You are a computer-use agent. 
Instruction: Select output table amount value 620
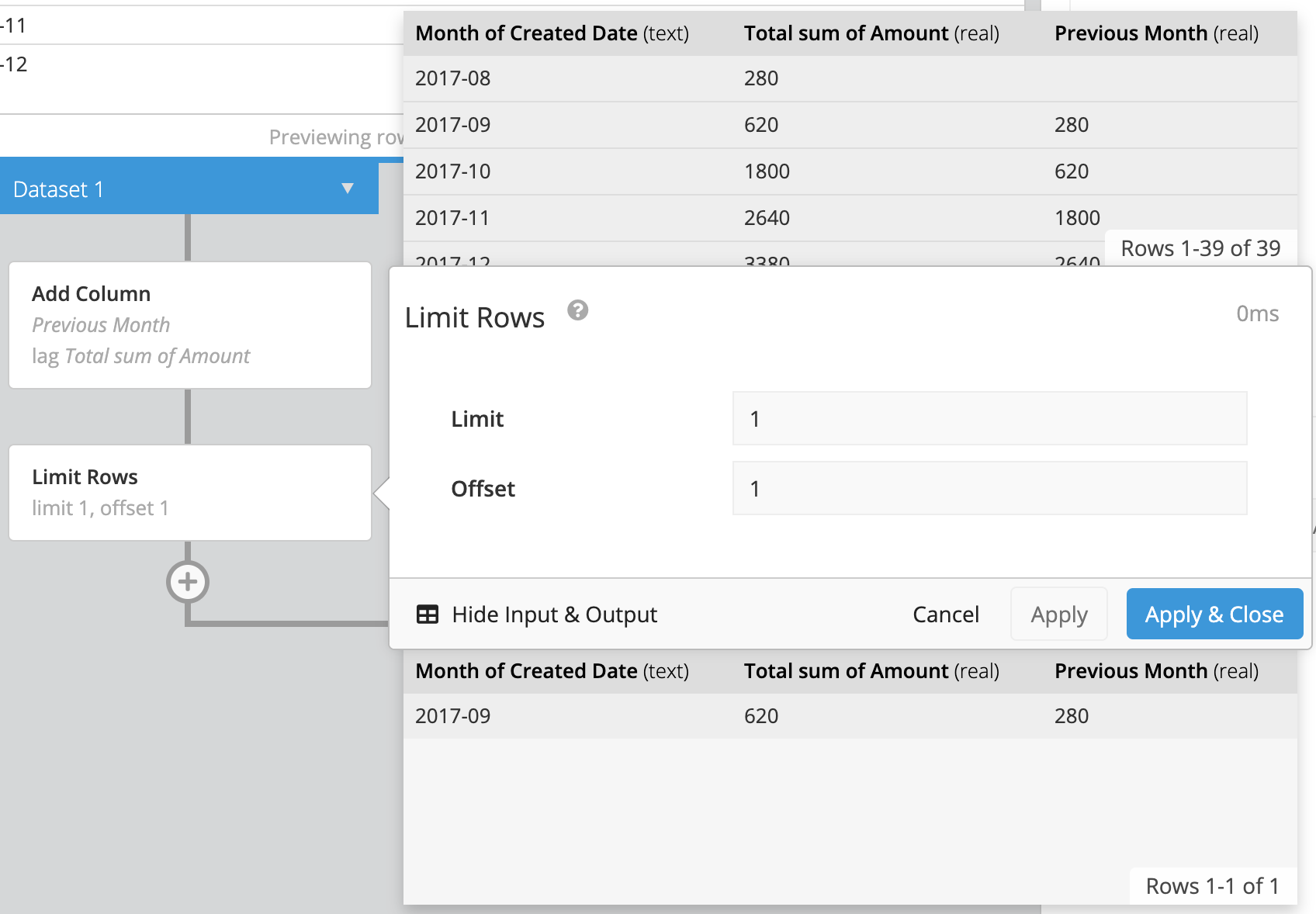761,716
